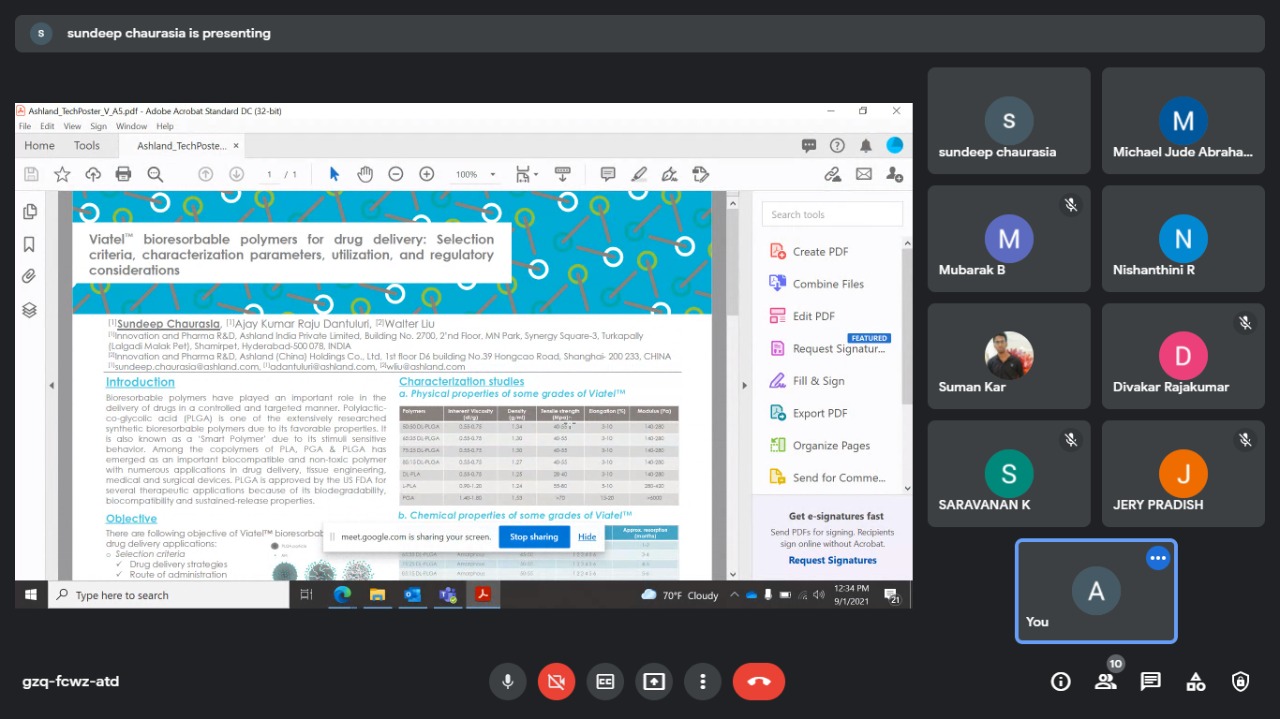Zoom out with the minus icon
The height and width of the screenshot is (719, 1280).
(396, 174)
